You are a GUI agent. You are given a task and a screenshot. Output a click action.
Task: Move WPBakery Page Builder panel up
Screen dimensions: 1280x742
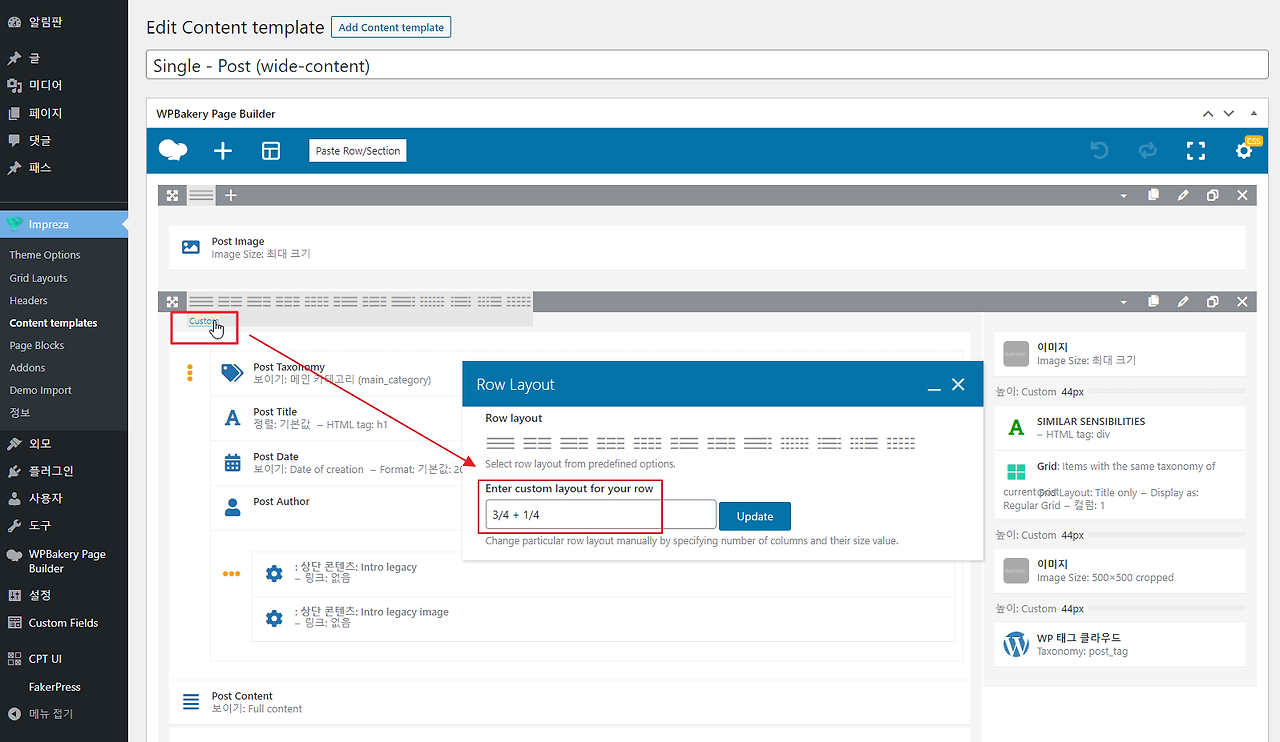pos(1208,114)
